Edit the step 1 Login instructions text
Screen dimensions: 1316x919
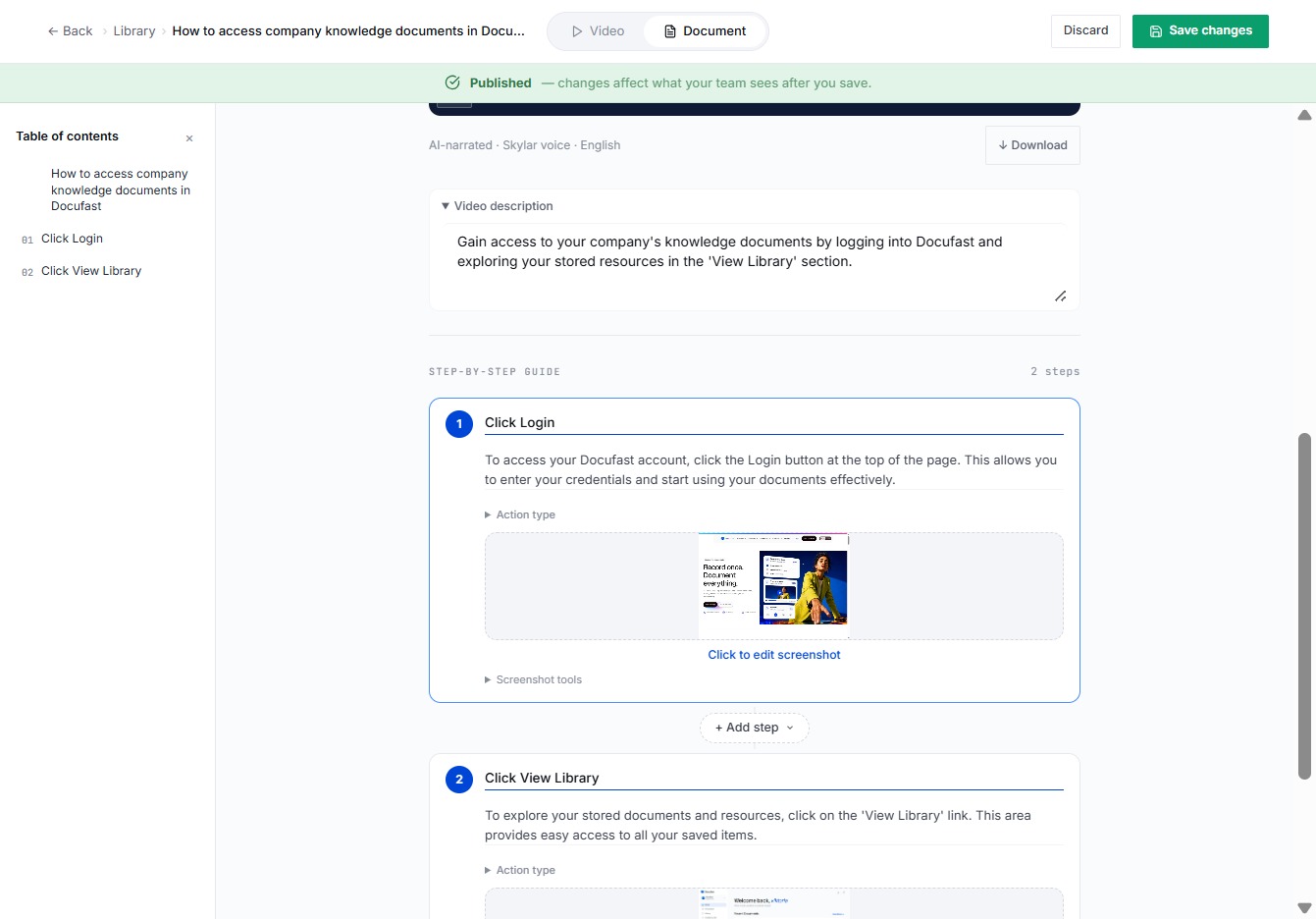pos(774,469)
